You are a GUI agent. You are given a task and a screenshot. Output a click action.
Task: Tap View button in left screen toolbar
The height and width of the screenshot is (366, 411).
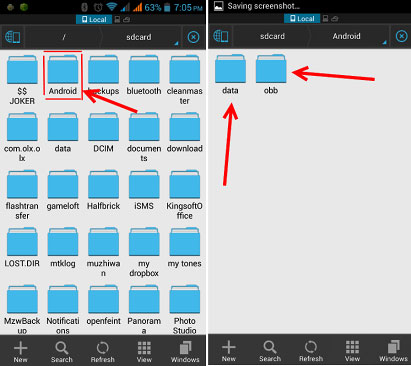click(x=144, y=352)
